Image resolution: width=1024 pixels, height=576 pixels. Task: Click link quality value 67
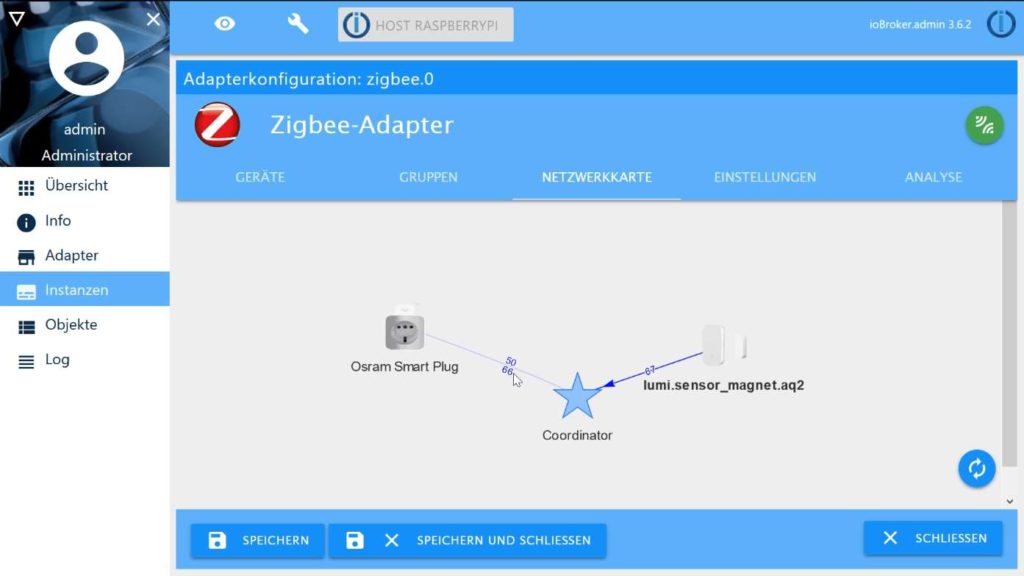649,370
